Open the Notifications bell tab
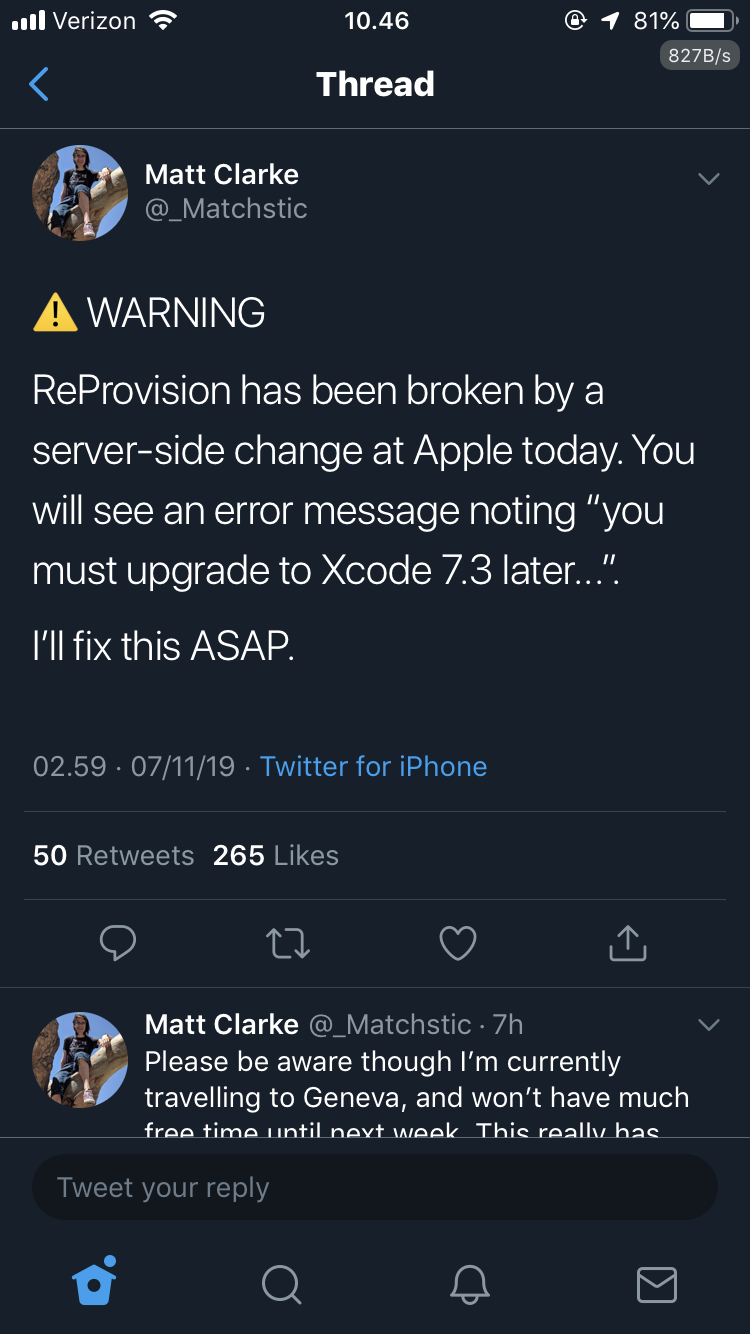This screenshot has width=750, height=1334. click(x=468, y=1284)
